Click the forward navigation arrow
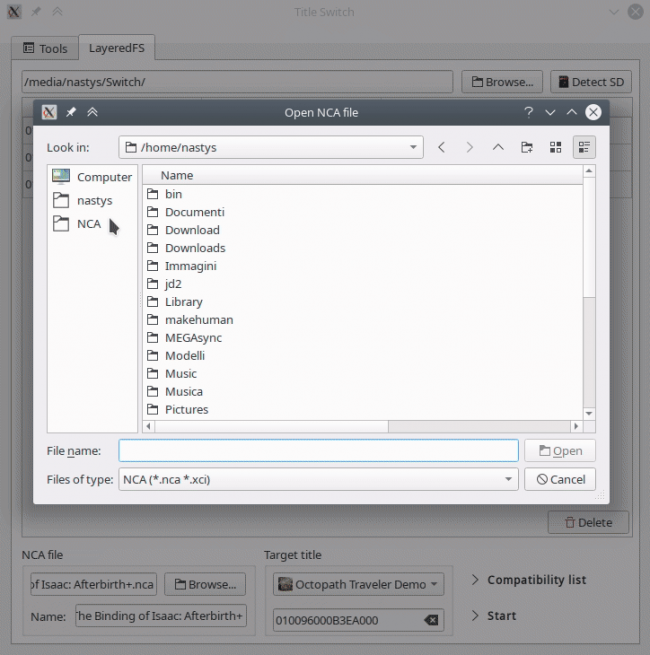 pyautogui.click(x=470, y=147)
